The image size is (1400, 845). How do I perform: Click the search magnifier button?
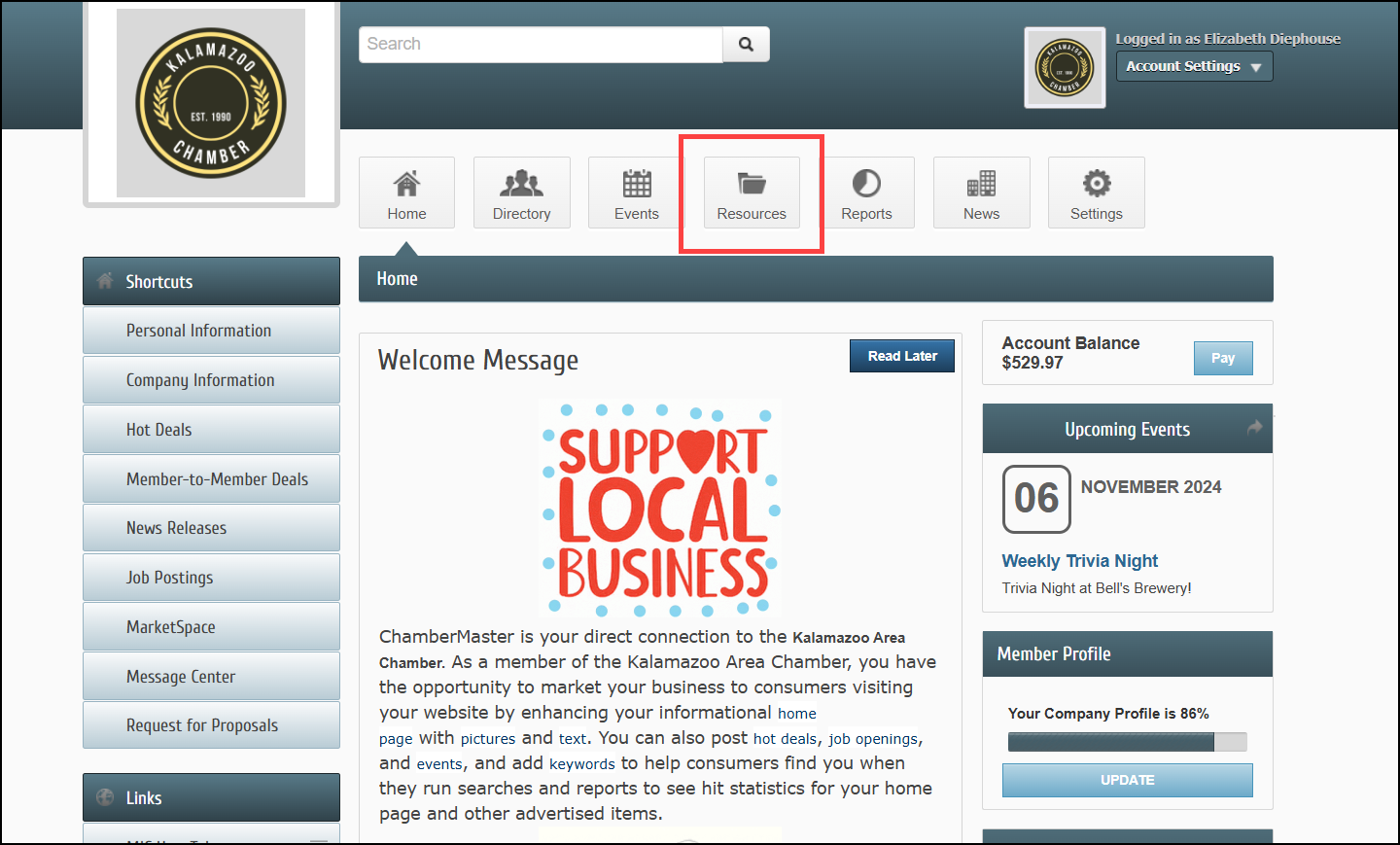point(747,44)
